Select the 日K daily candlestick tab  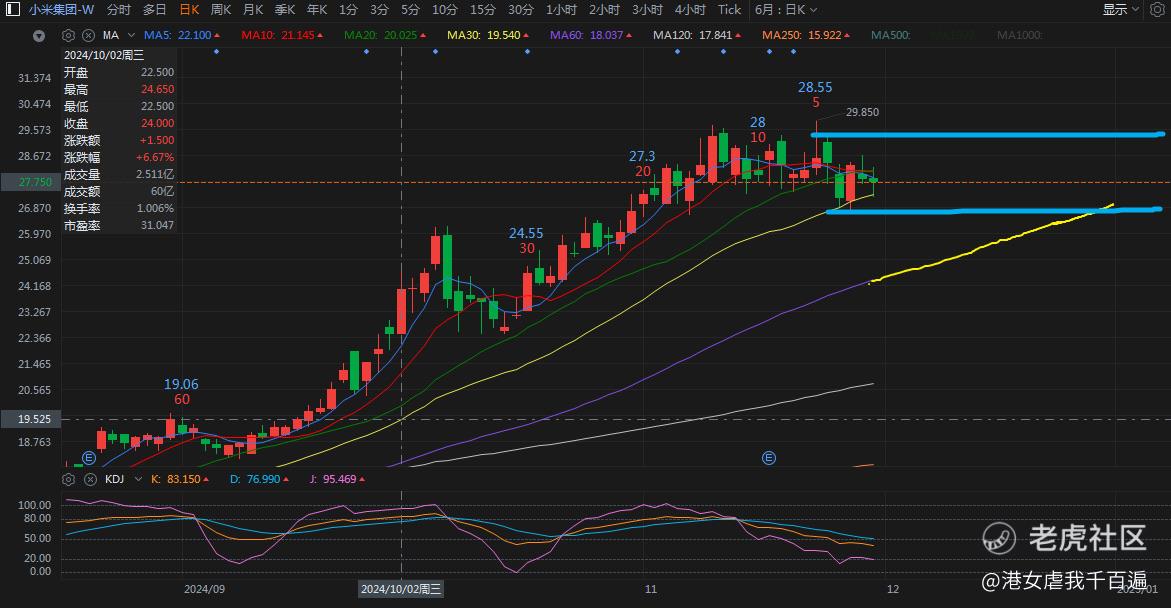tap(190, 10)
